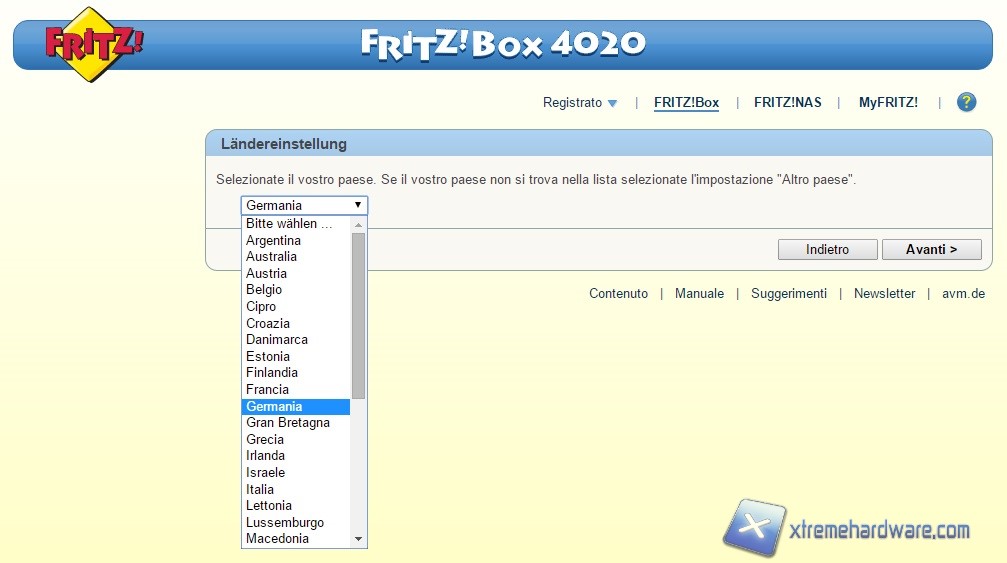Click the FRITZ! logo icon

click(93, 44)
